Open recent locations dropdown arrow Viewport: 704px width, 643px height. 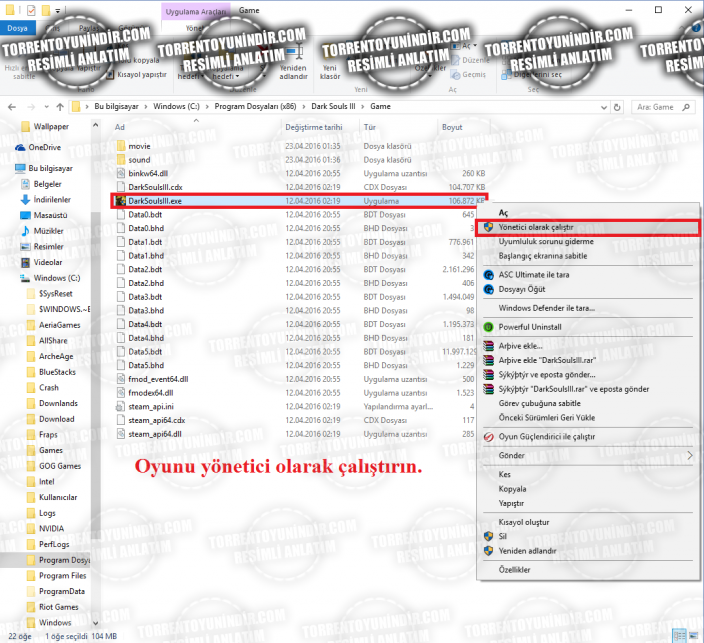[47, 107]
